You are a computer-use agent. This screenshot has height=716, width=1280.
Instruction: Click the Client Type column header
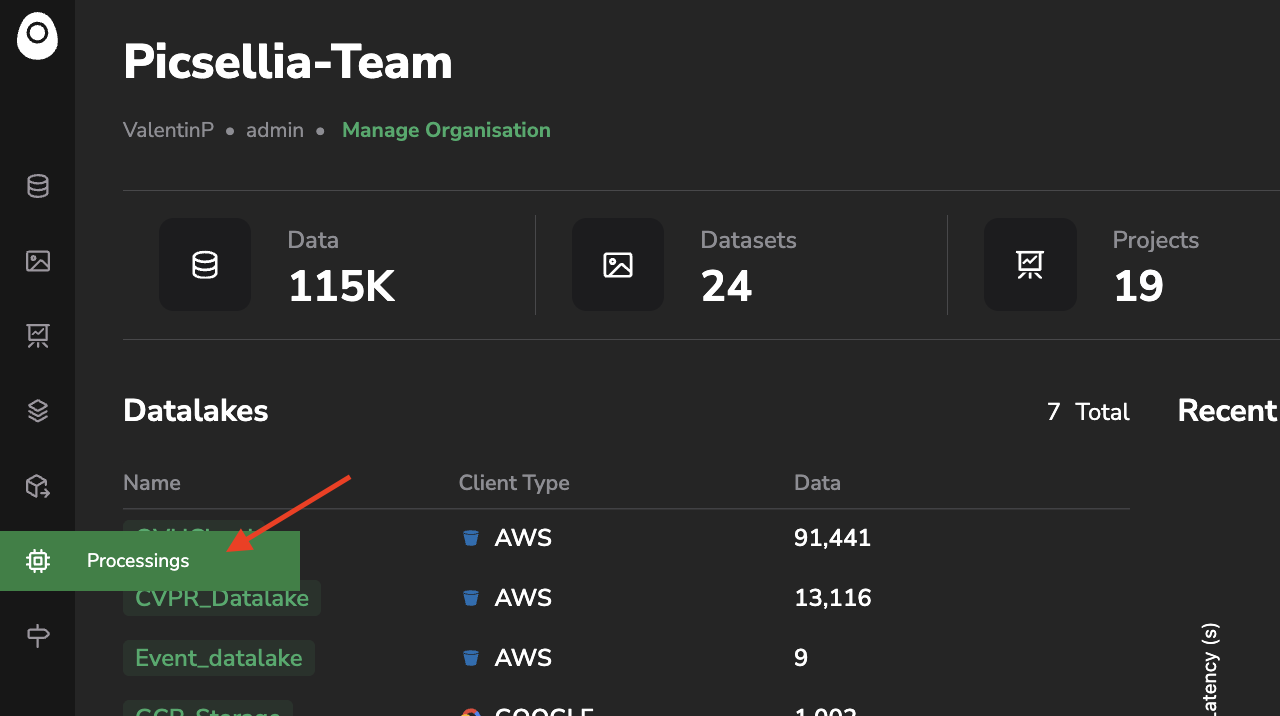point(514,483)
